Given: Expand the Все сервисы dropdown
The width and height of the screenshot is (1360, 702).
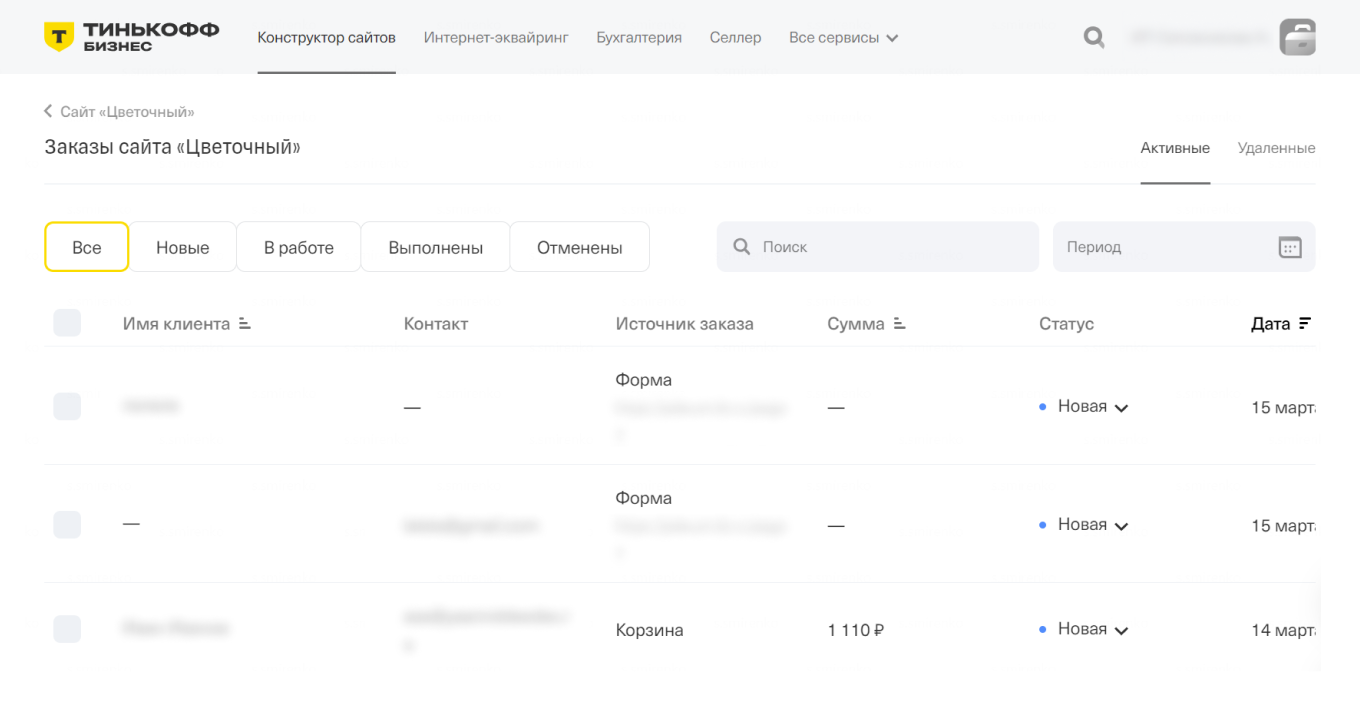Looking at the screenshot, I should click(x=843, y=37).
